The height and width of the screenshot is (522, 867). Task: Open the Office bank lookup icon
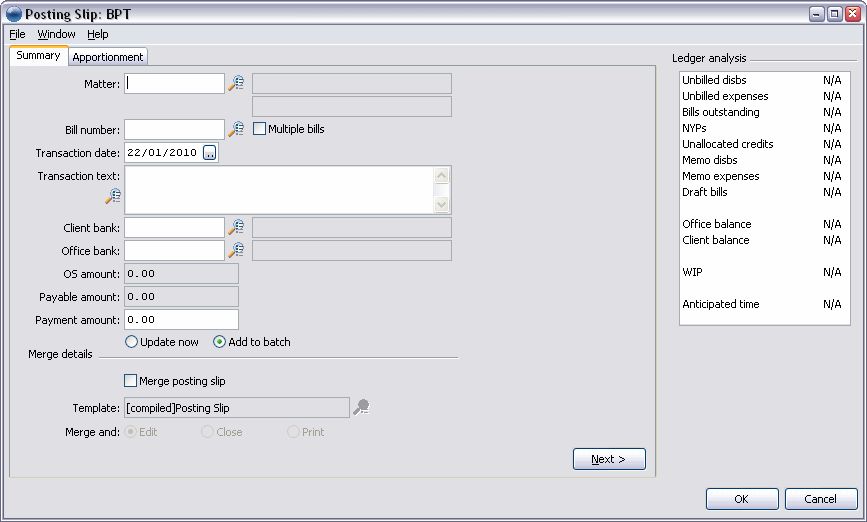tap(236, 250)
